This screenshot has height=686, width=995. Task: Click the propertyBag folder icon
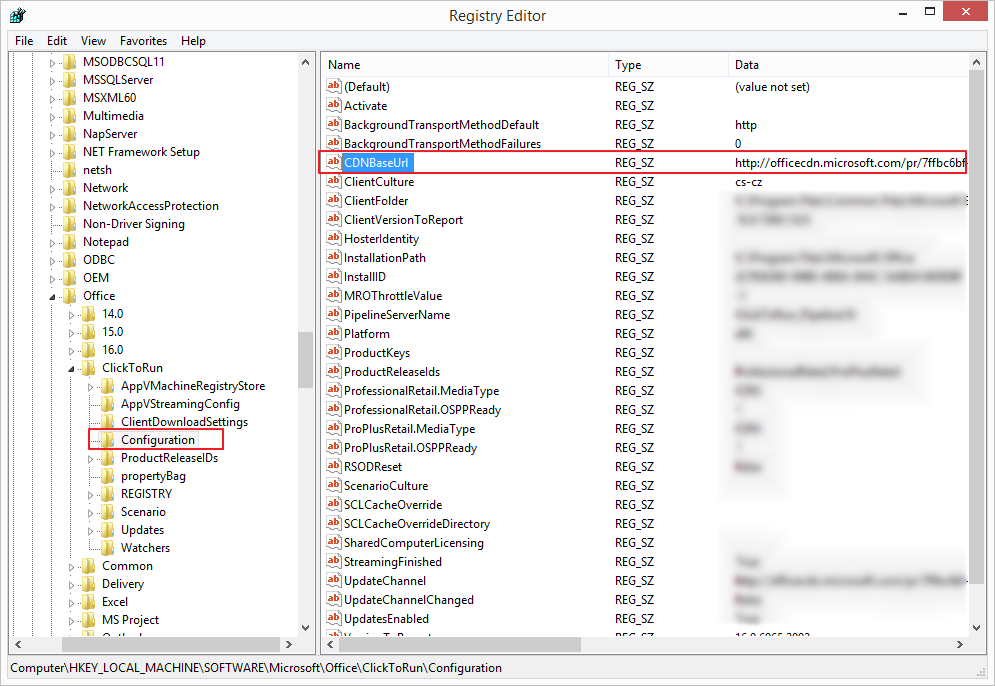pyautogui.click(x=108, y=475)
